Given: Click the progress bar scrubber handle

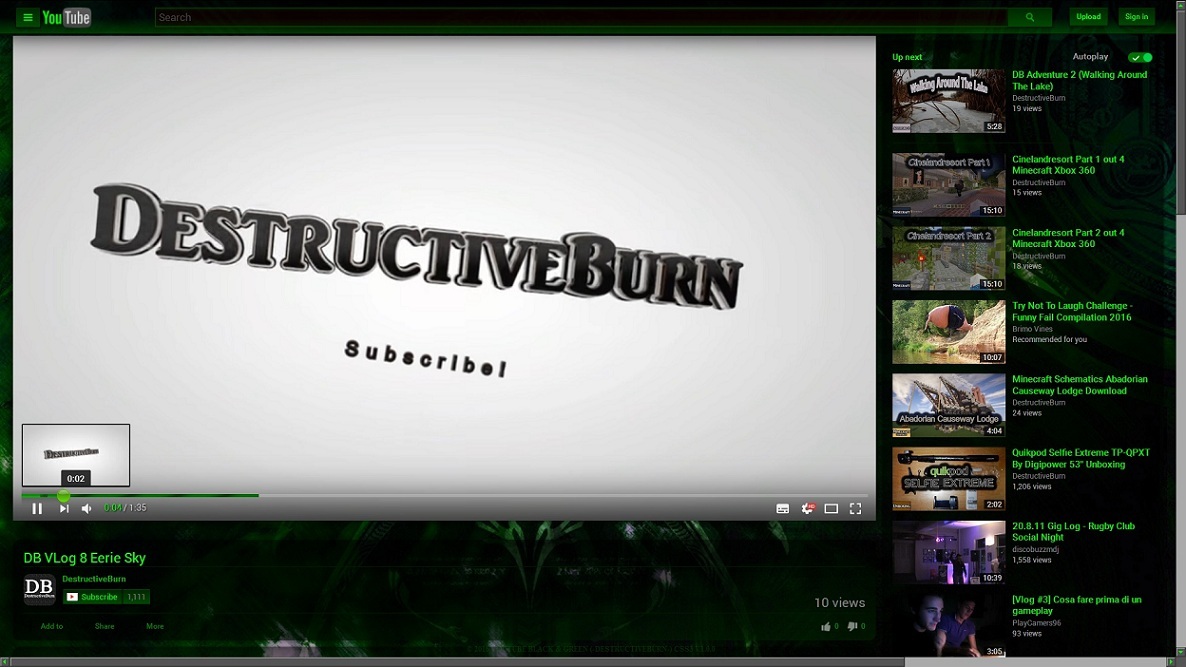Looking at the screenshot, I should click(x=64, y=495).
